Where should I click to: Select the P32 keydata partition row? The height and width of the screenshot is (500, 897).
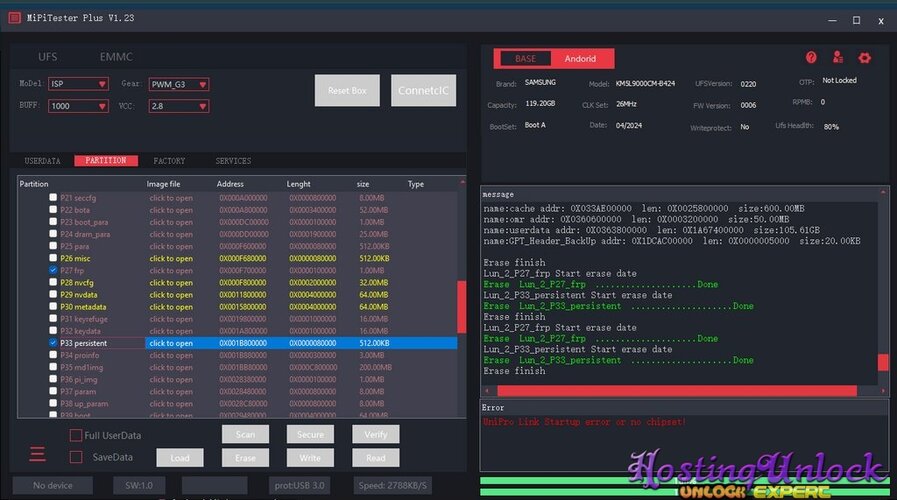[237, 331]
